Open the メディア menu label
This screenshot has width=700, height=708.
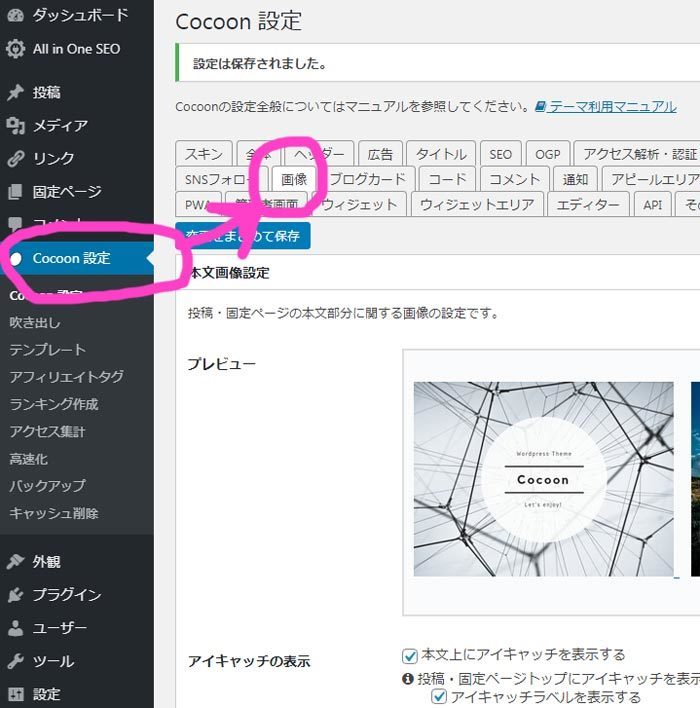[60, 126]
